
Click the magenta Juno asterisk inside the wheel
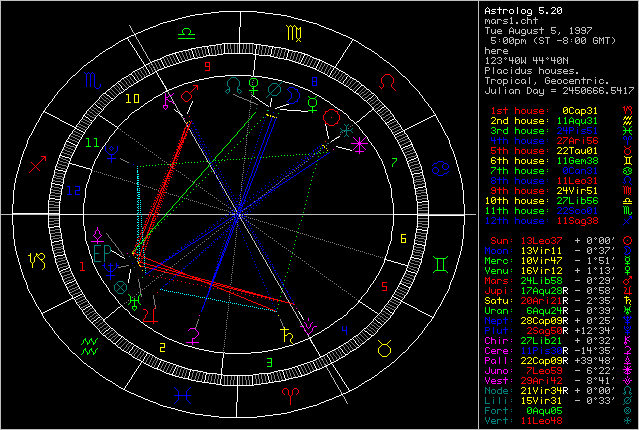[359, 145]
